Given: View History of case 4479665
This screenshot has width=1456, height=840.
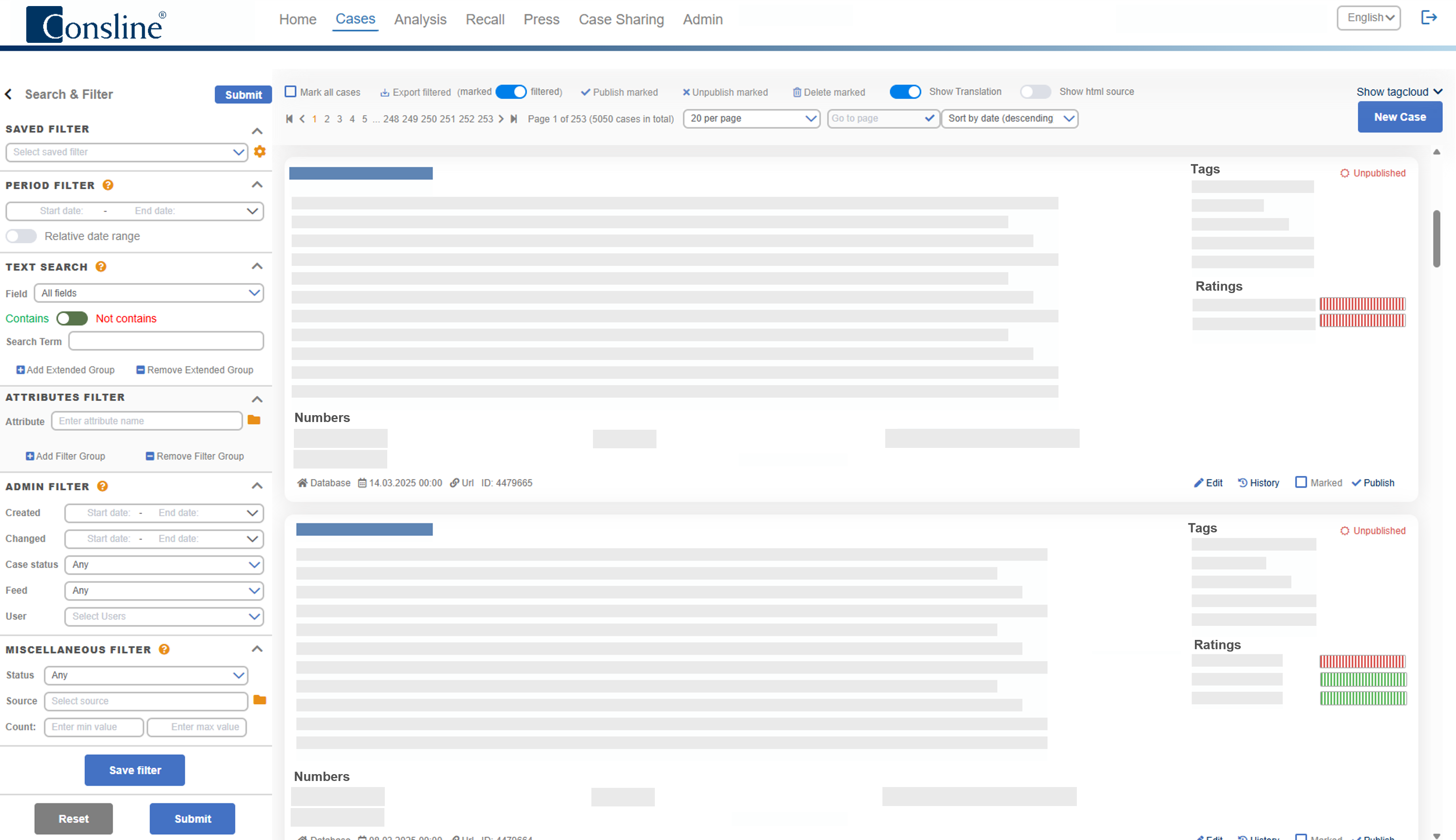Looking at the screenshot, I should click(x=1259, y=482).
